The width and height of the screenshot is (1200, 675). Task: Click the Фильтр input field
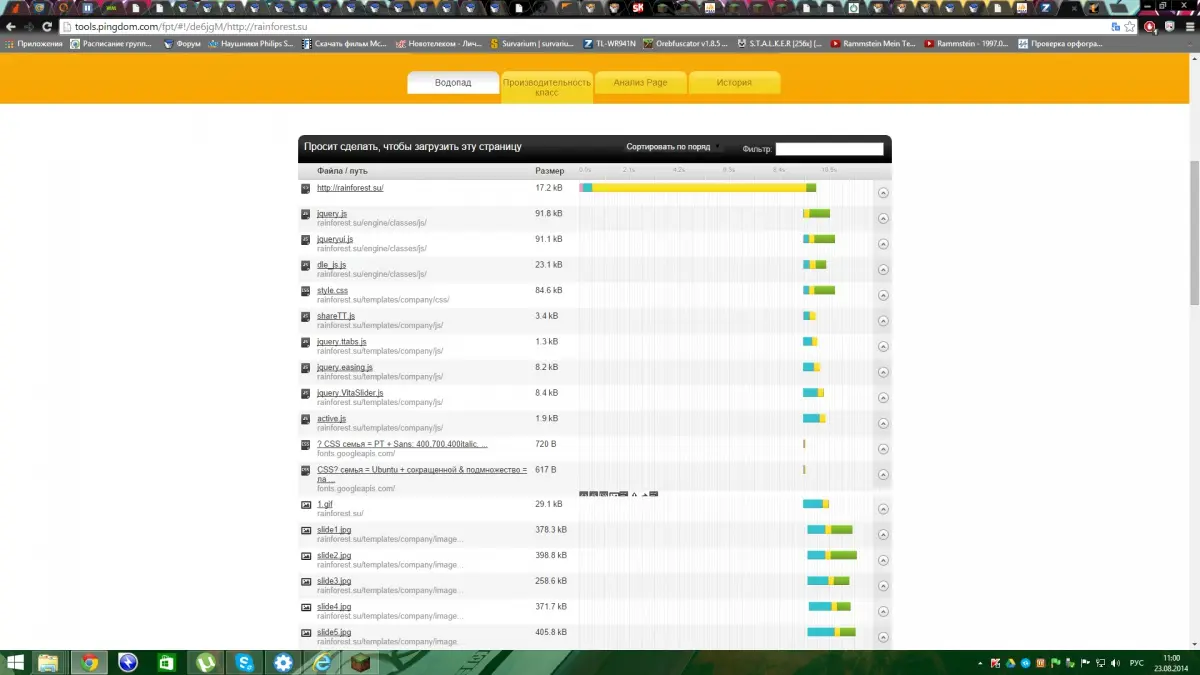[830, 149]
